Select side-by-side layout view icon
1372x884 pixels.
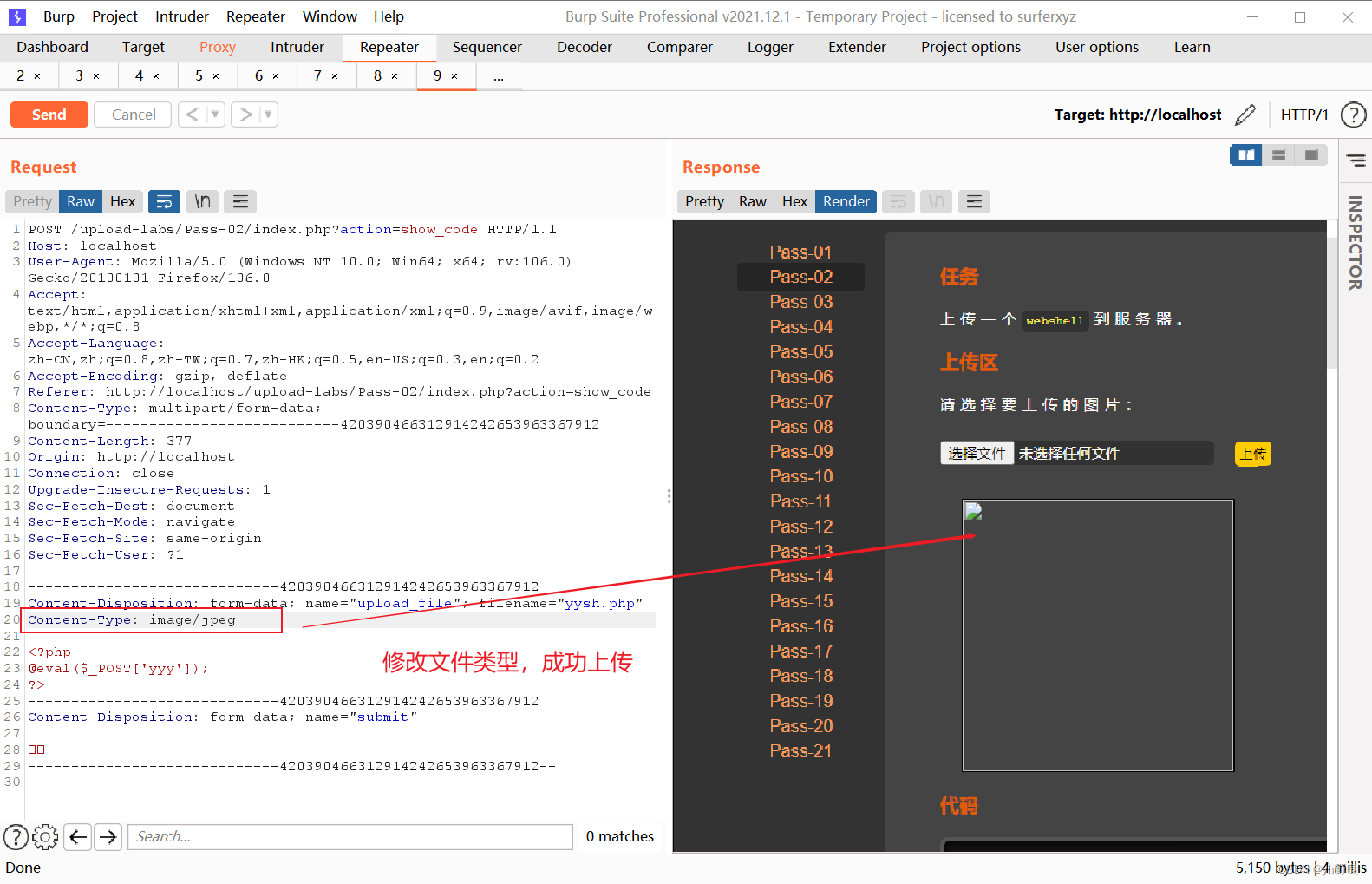click(x=1246, y=155)
